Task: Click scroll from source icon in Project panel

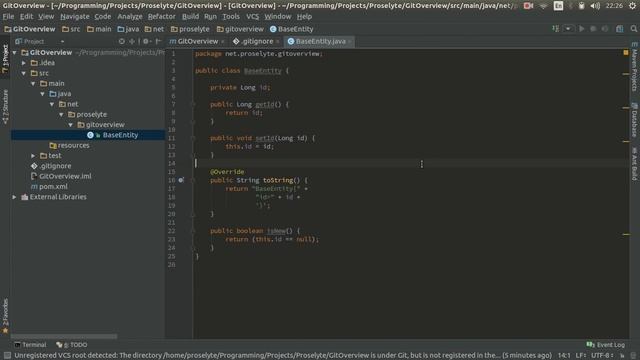Action: pyautogui.click(x=122, y=41)
